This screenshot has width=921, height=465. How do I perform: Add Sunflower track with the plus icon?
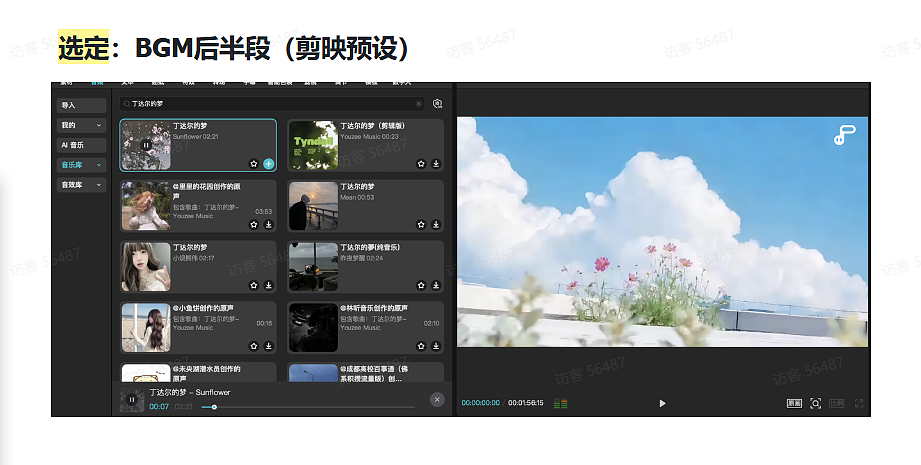268,164
